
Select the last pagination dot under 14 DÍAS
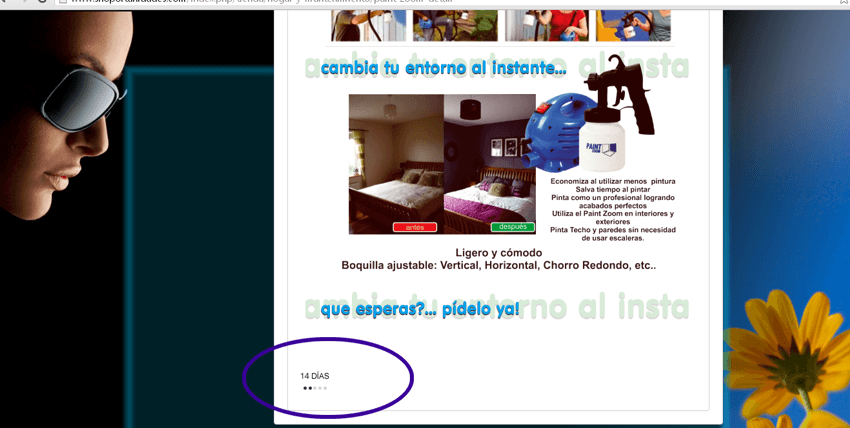(x=325, y=388)
